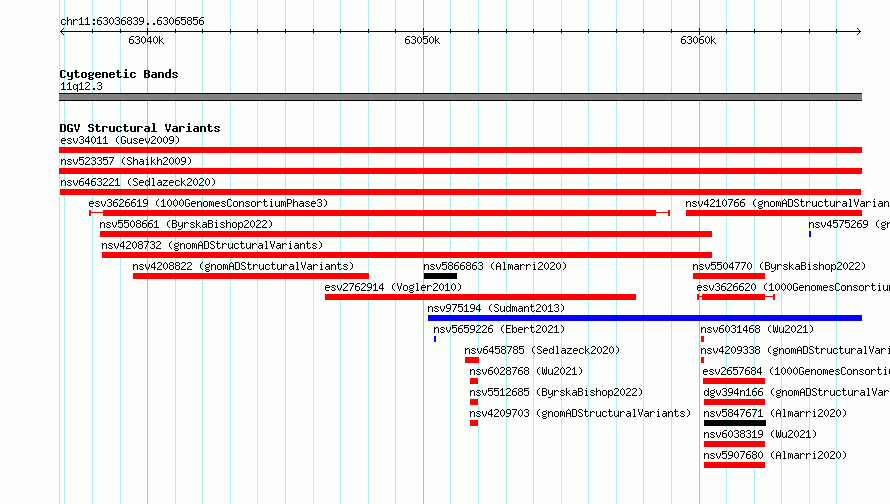Select the gray 11q12.3 cytogenetic band bar
Image resolution: width=890 pixels, height=504 pixels.
[x=460, y=97]
